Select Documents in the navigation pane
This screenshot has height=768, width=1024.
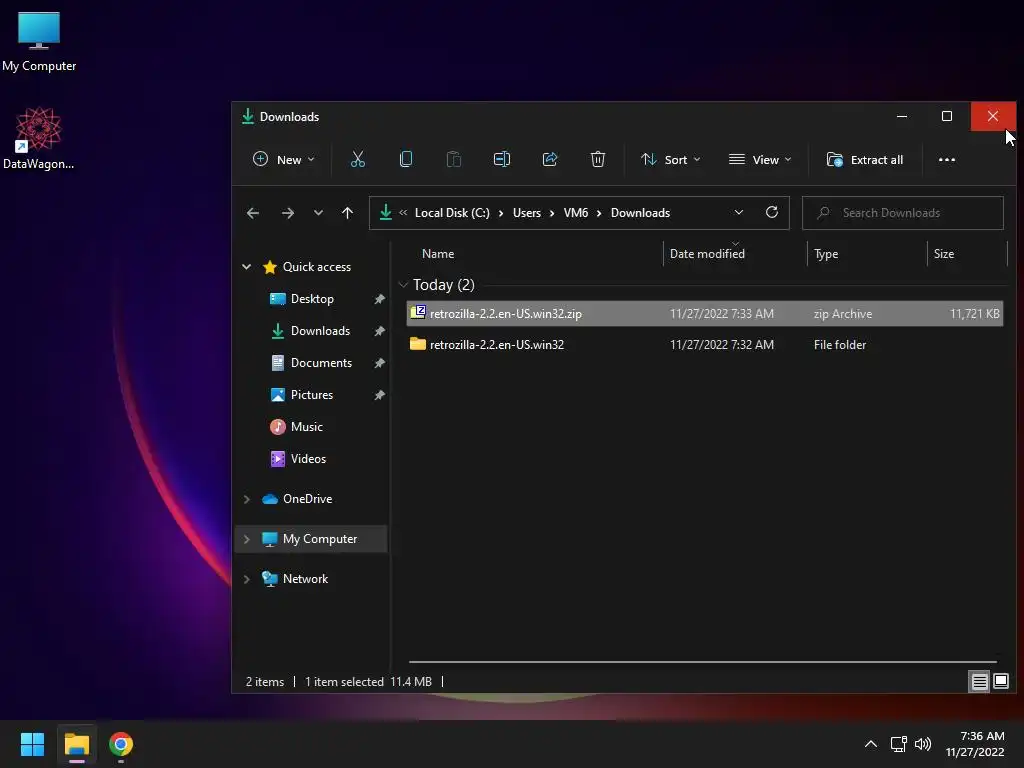321,363
